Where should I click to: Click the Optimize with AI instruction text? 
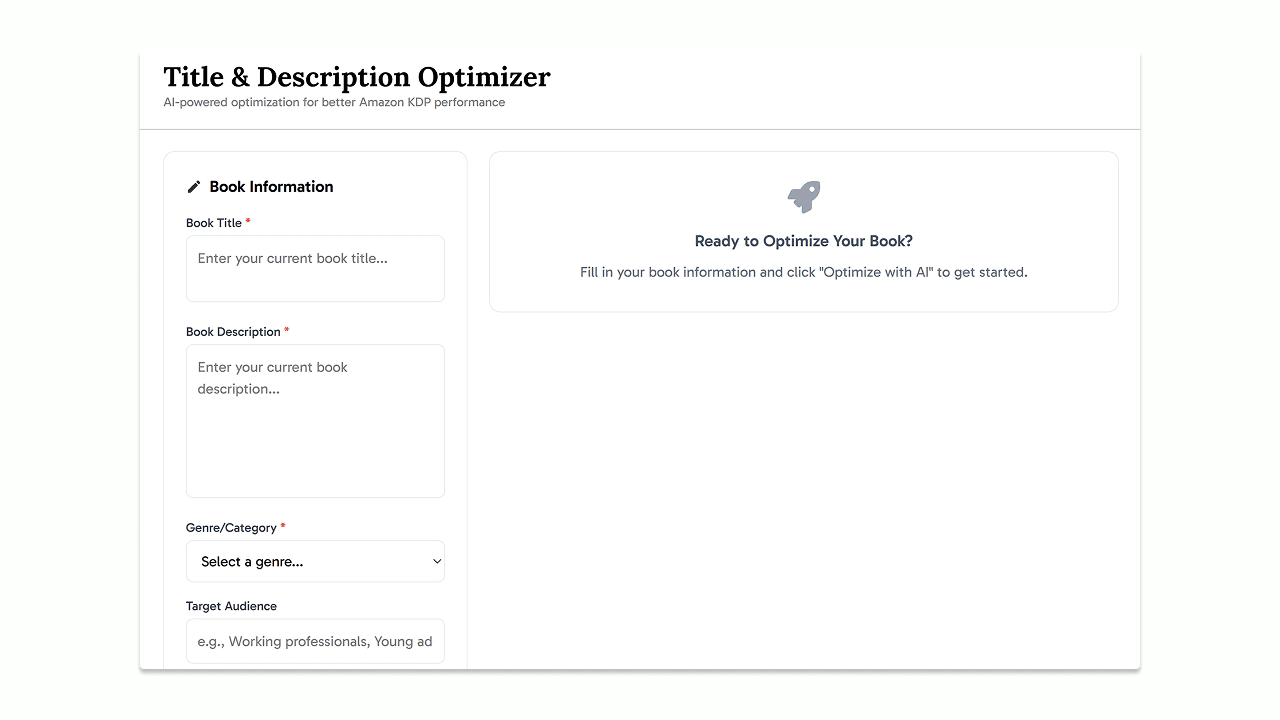pyautogui.click(x=803, y=272)
